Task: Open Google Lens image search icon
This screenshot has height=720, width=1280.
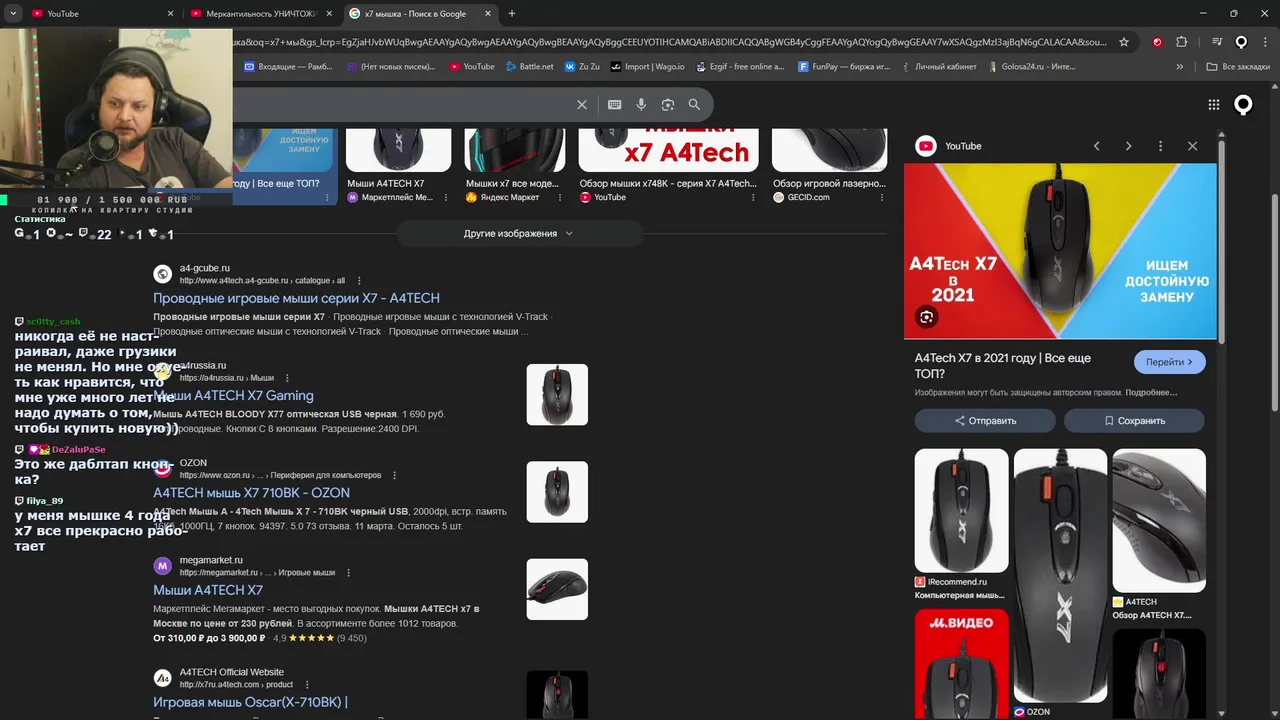Action: (667, 104)
